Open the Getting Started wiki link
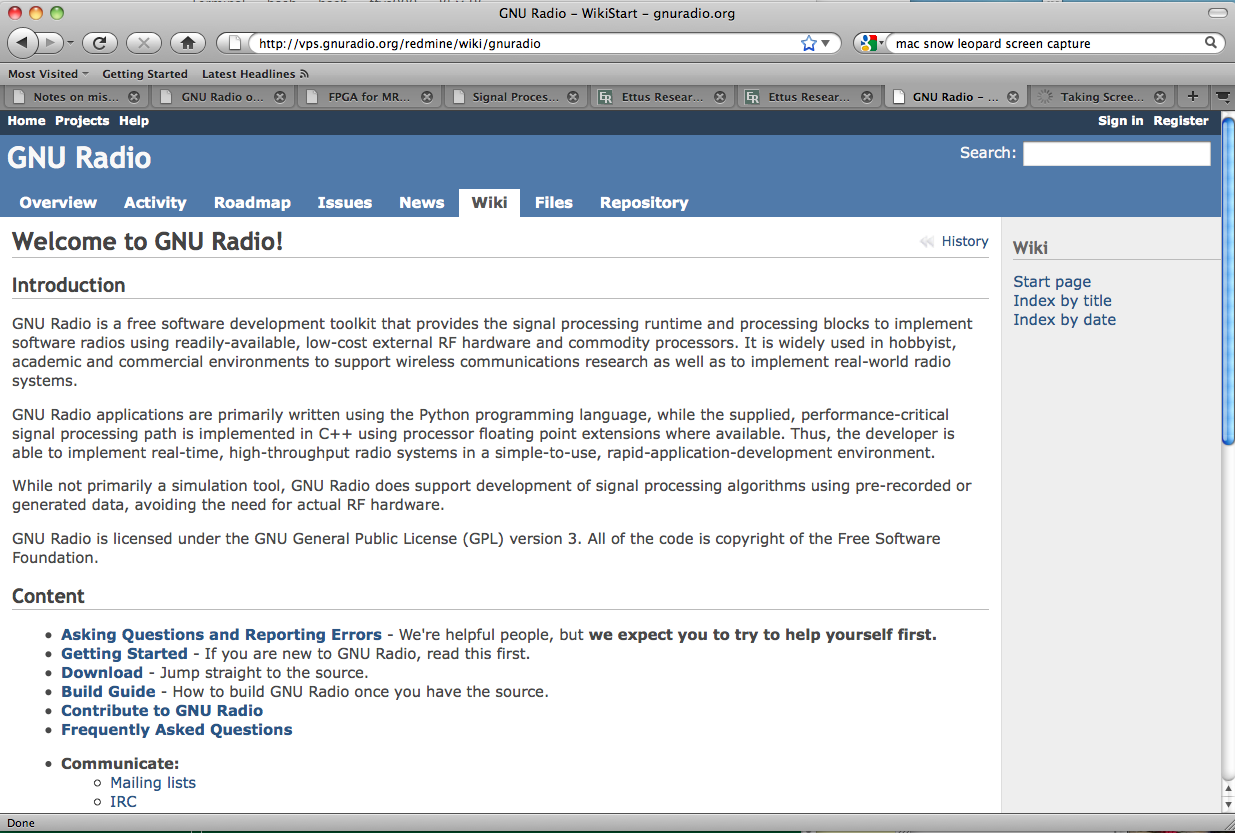 [x=124, y=654]
